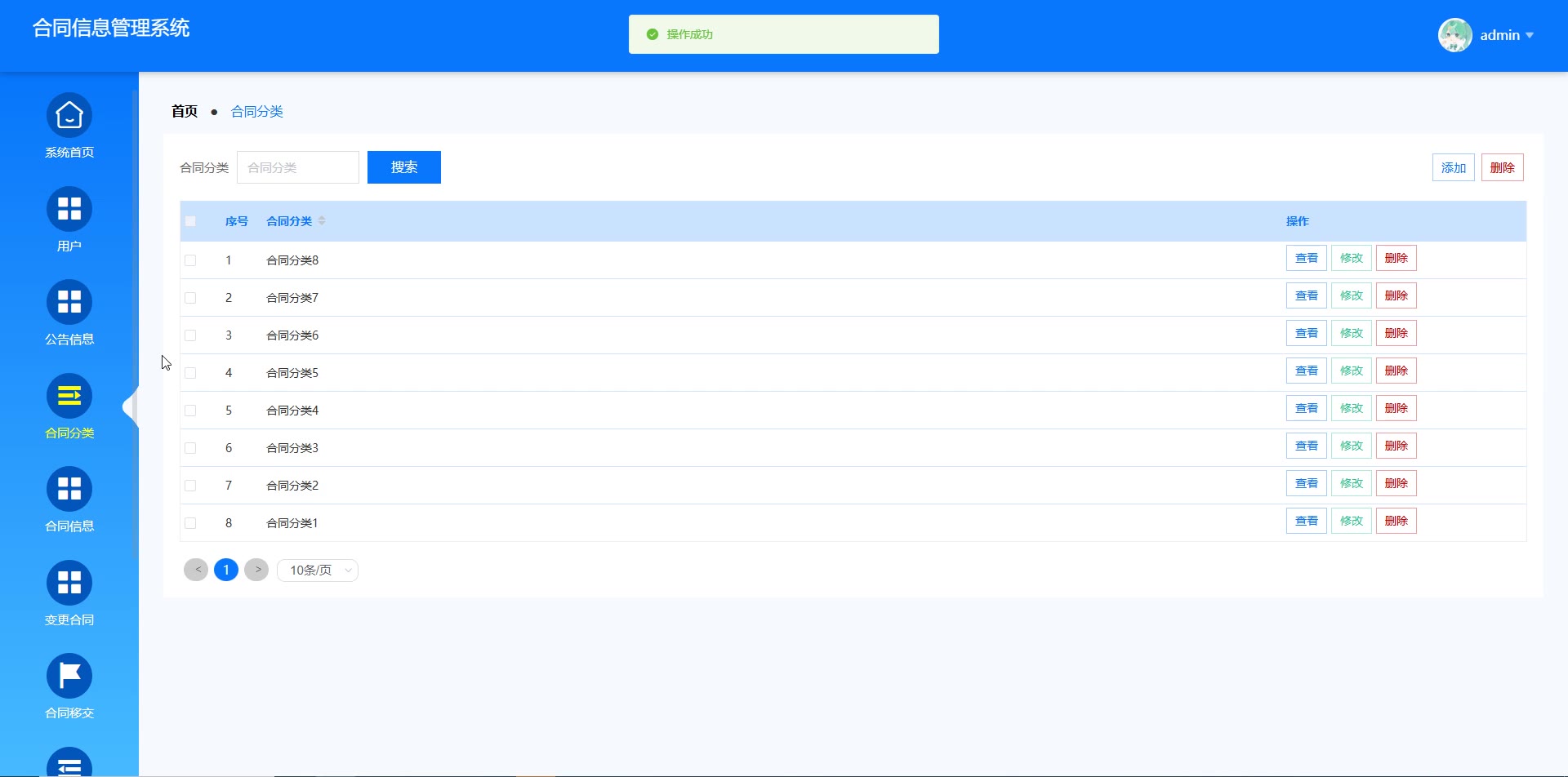Open the 公告信息 menu label
Viewport: 1568px width, 777px height.
coord(69,340)
